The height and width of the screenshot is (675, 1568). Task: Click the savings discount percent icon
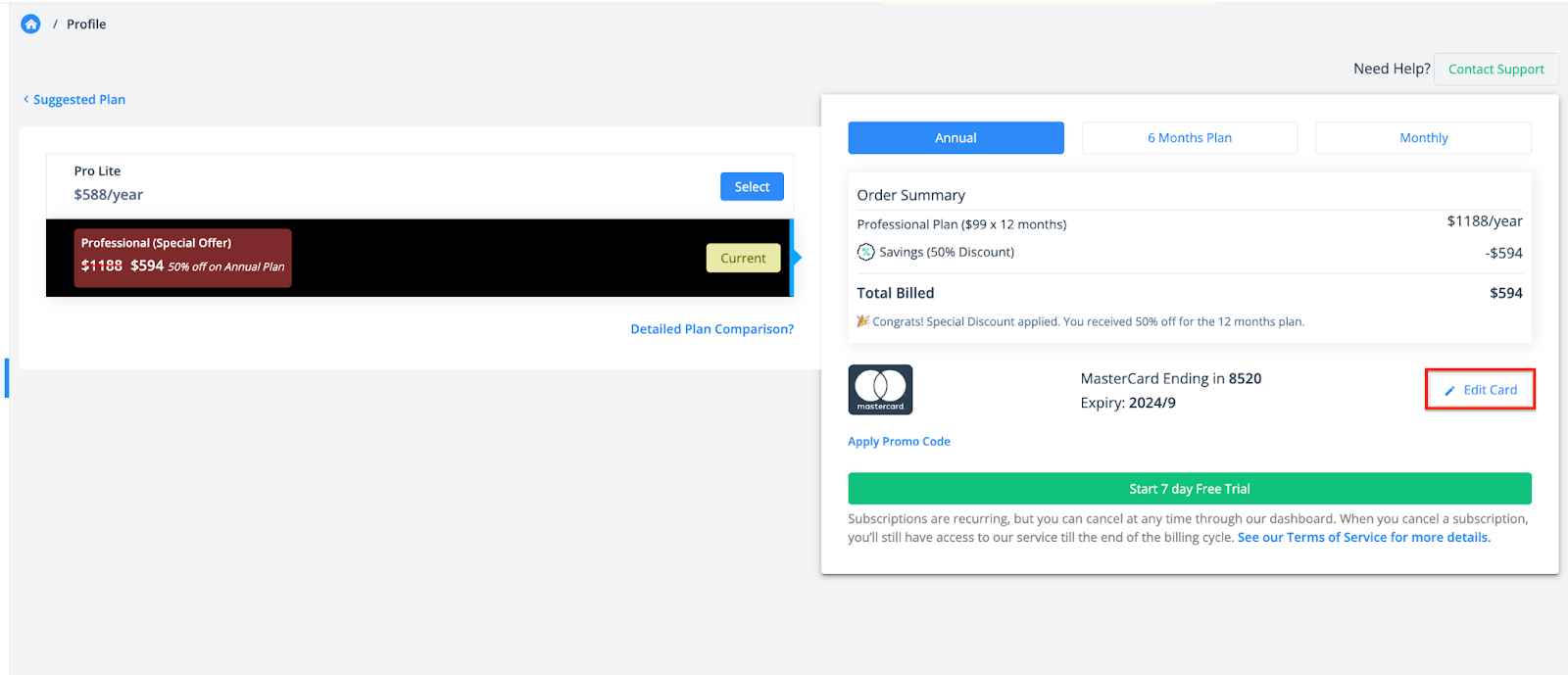coord(865,252)
